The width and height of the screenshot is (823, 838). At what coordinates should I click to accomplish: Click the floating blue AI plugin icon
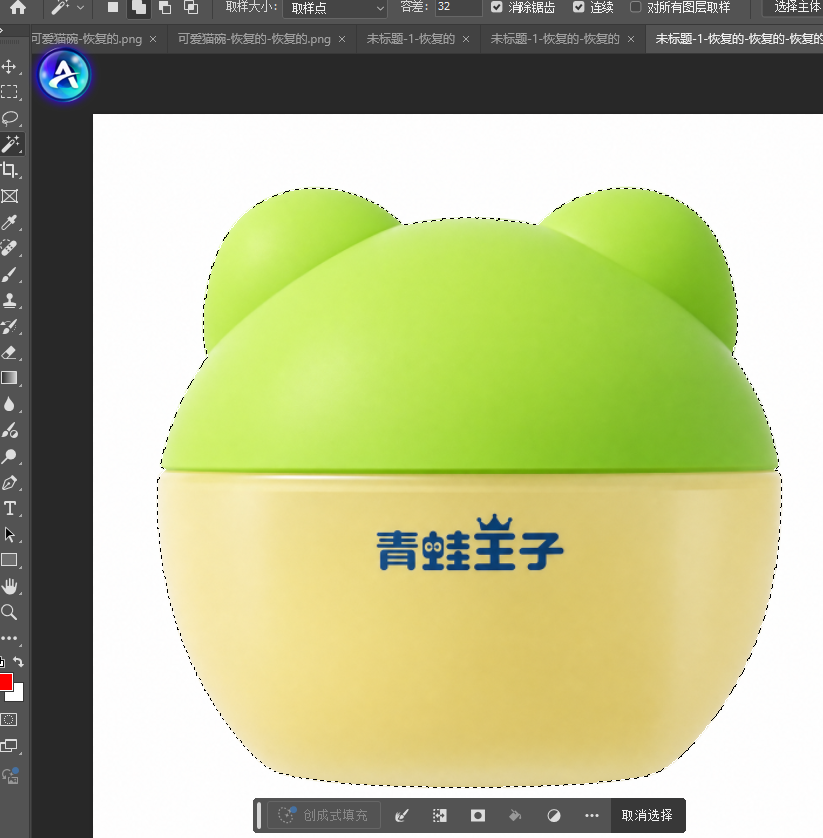tap(64, 75)
